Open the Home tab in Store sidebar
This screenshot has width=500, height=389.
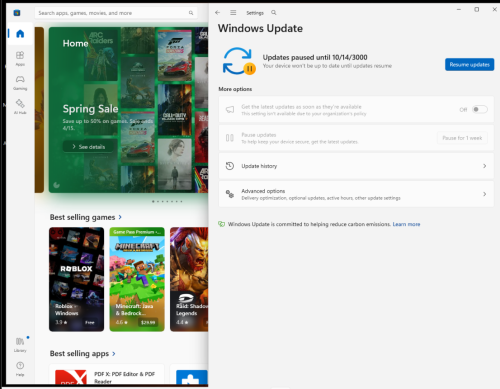(20, 34)
